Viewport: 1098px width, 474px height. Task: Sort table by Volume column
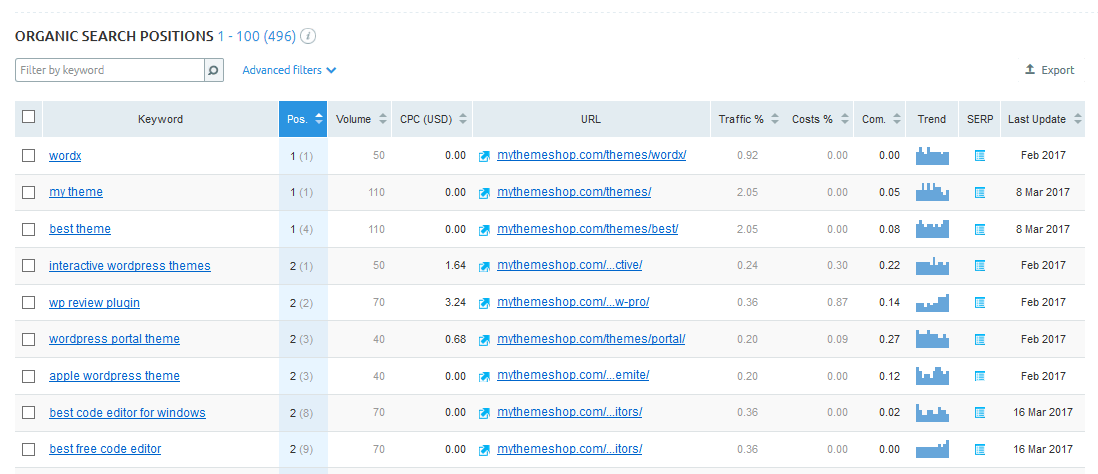(x=360, y=119)
